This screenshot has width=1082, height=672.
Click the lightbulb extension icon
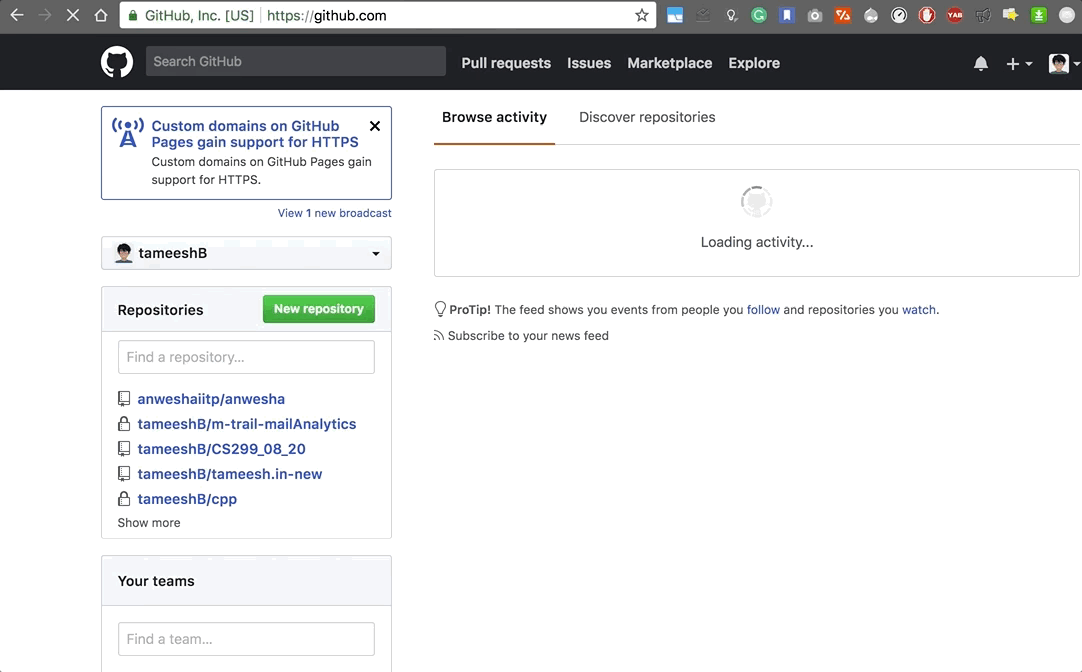click(x=731, y=15)
